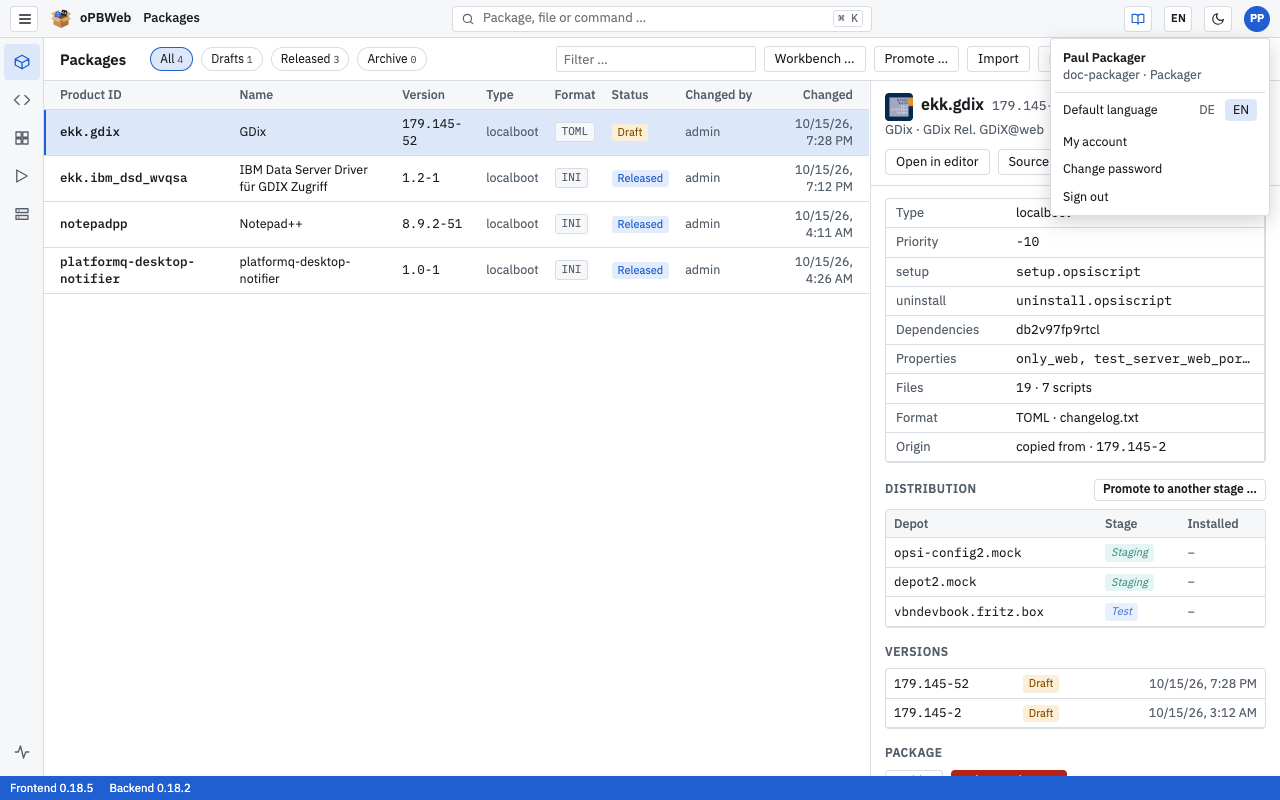Select EN as default language
The height and width of the screenshot is (800, 1280).
click(1240, 110)
